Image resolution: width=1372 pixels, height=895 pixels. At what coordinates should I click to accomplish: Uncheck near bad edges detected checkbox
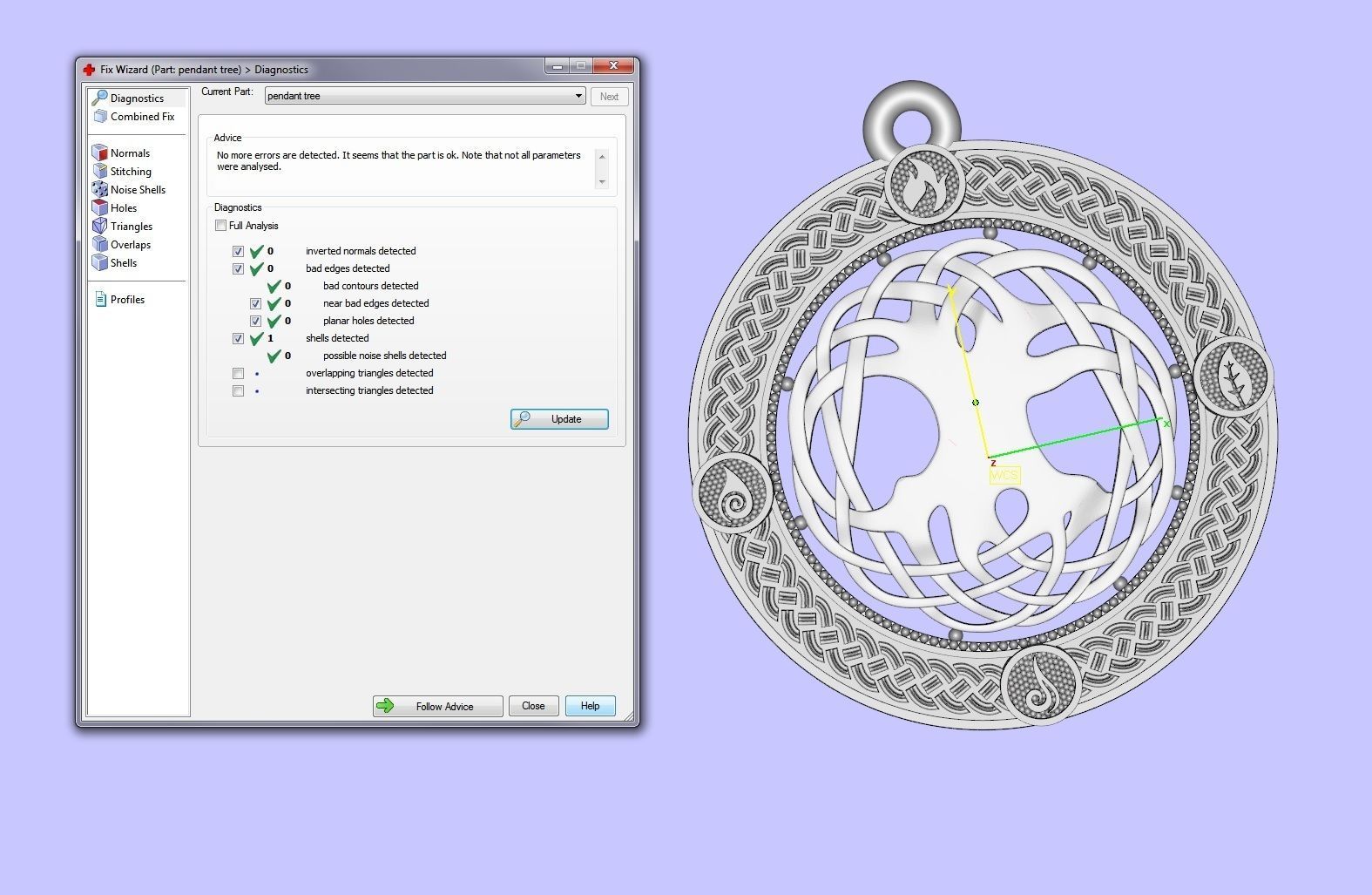255,303
